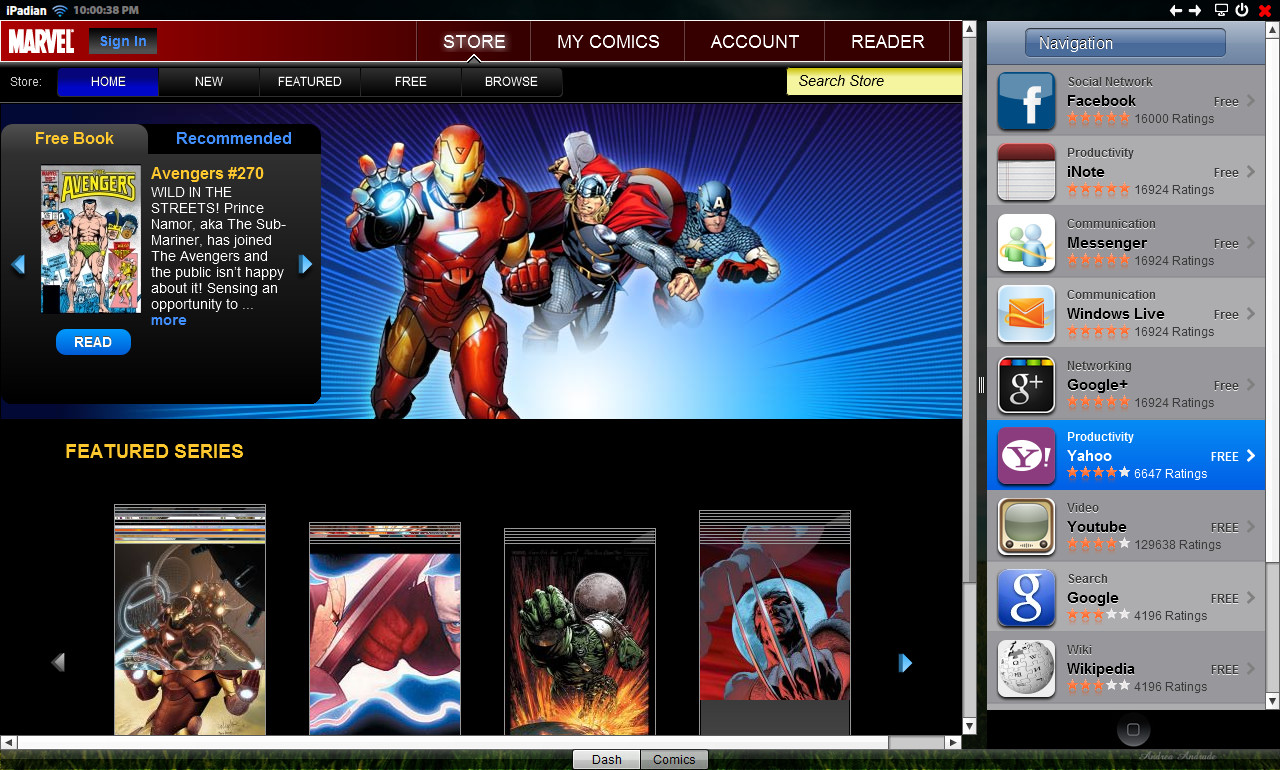Select the HOME store section
This screenshot has width=1280, height=770.
pyautogui.click(x=108, y=82)
